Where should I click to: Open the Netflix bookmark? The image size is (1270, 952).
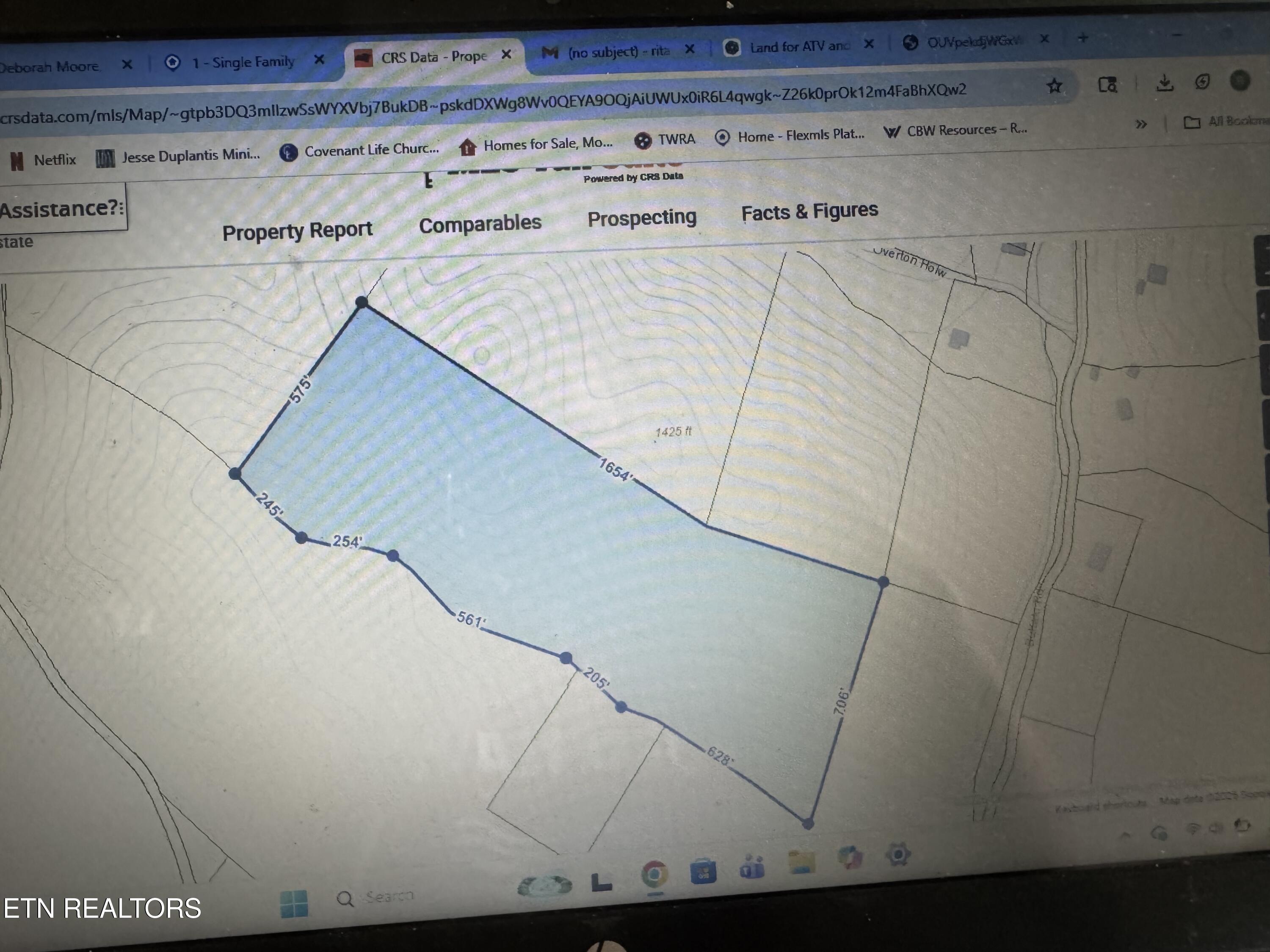(44, 160)
